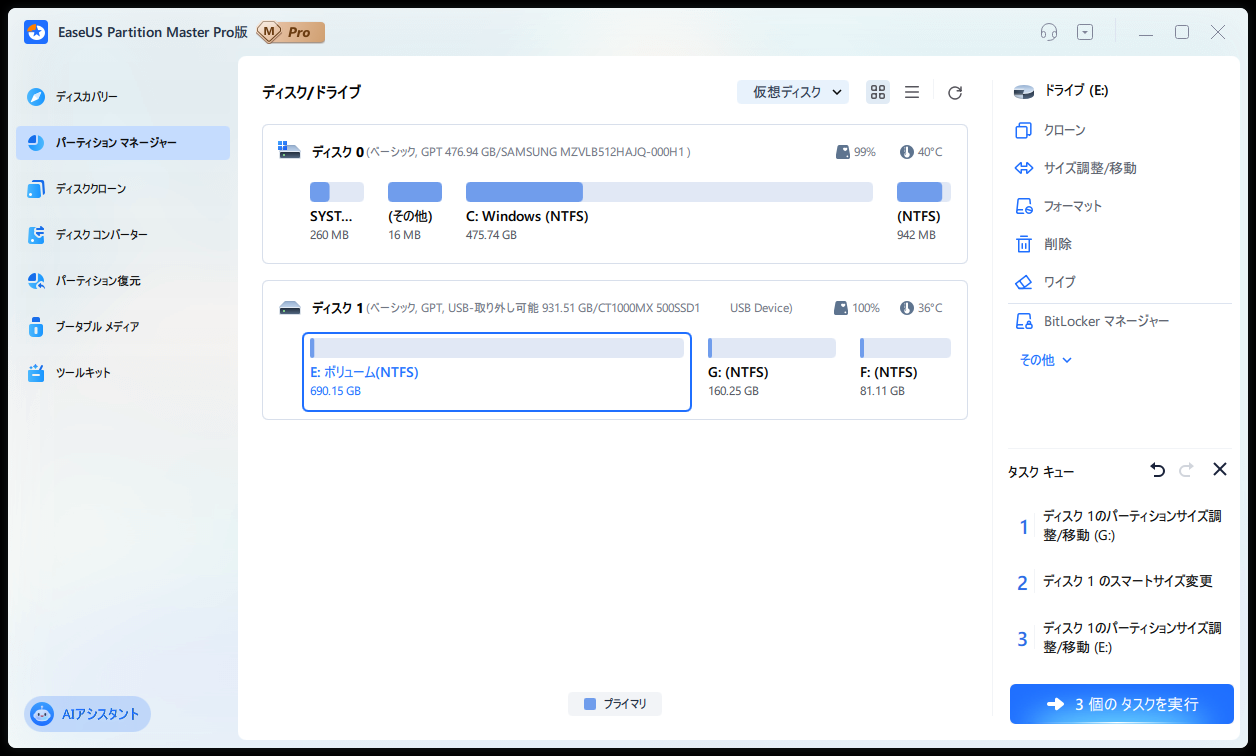The width and height of the screenshot is (1256, 756).
Task: Open ツールキット in the sidebar
Action: click(x=123, y=373)
